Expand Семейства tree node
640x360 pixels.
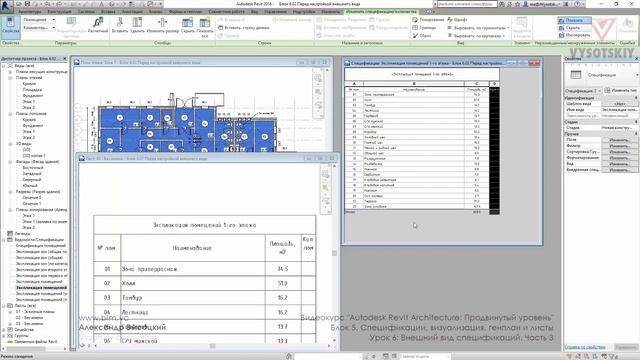[4, 329]
